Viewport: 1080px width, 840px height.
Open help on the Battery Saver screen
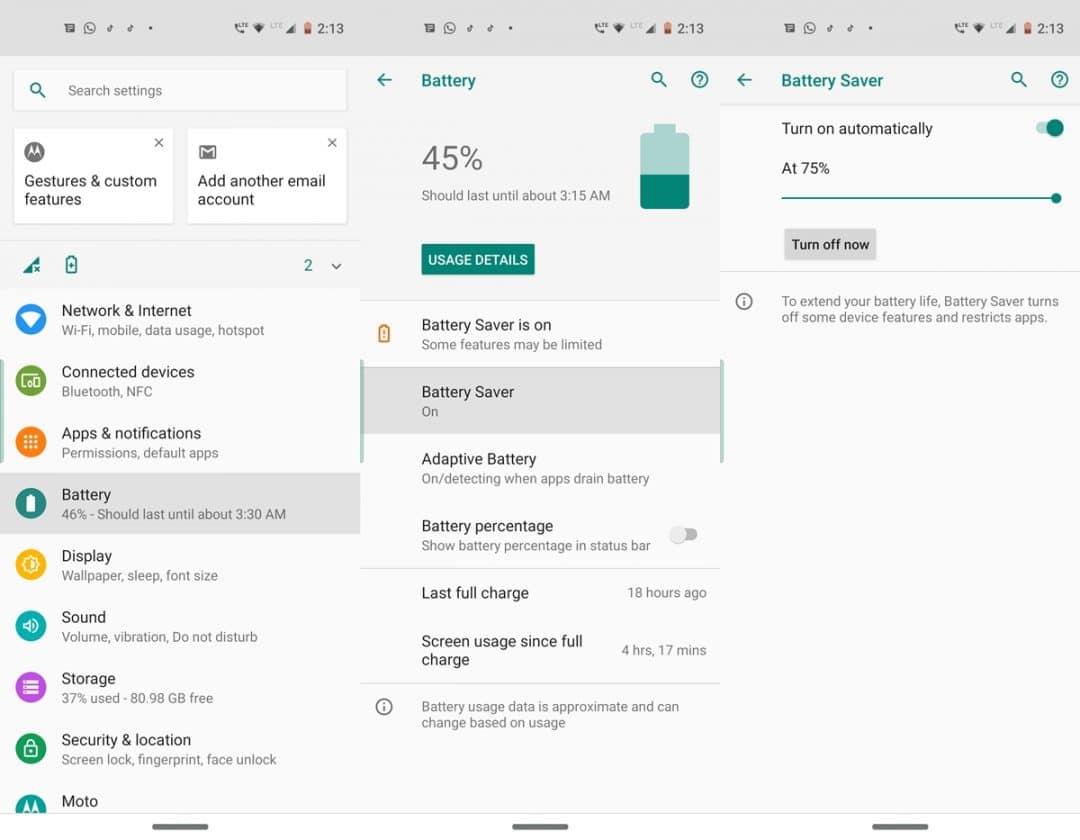coord(1060,80)
